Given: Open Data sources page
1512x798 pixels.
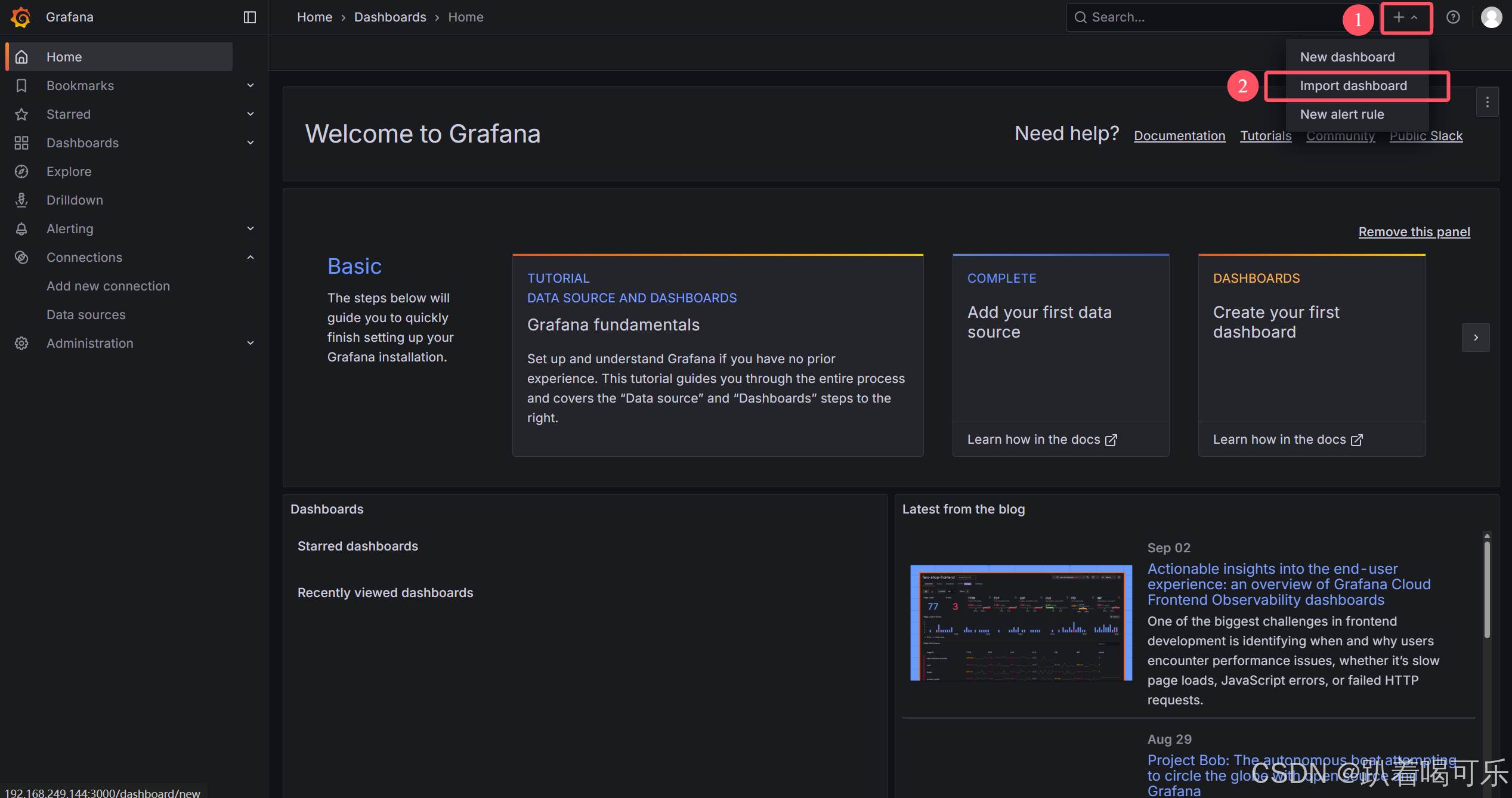Looking at the screenshot, I should pos(86,314).
